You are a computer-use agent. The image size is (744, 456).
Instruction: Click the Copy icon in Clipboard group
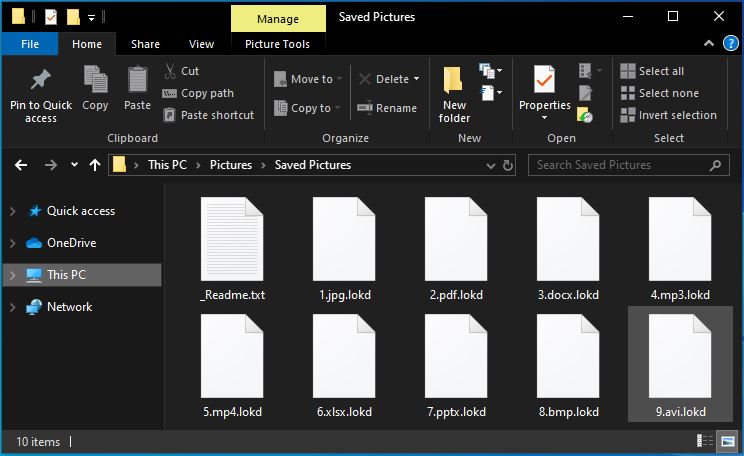click(95, 79)
